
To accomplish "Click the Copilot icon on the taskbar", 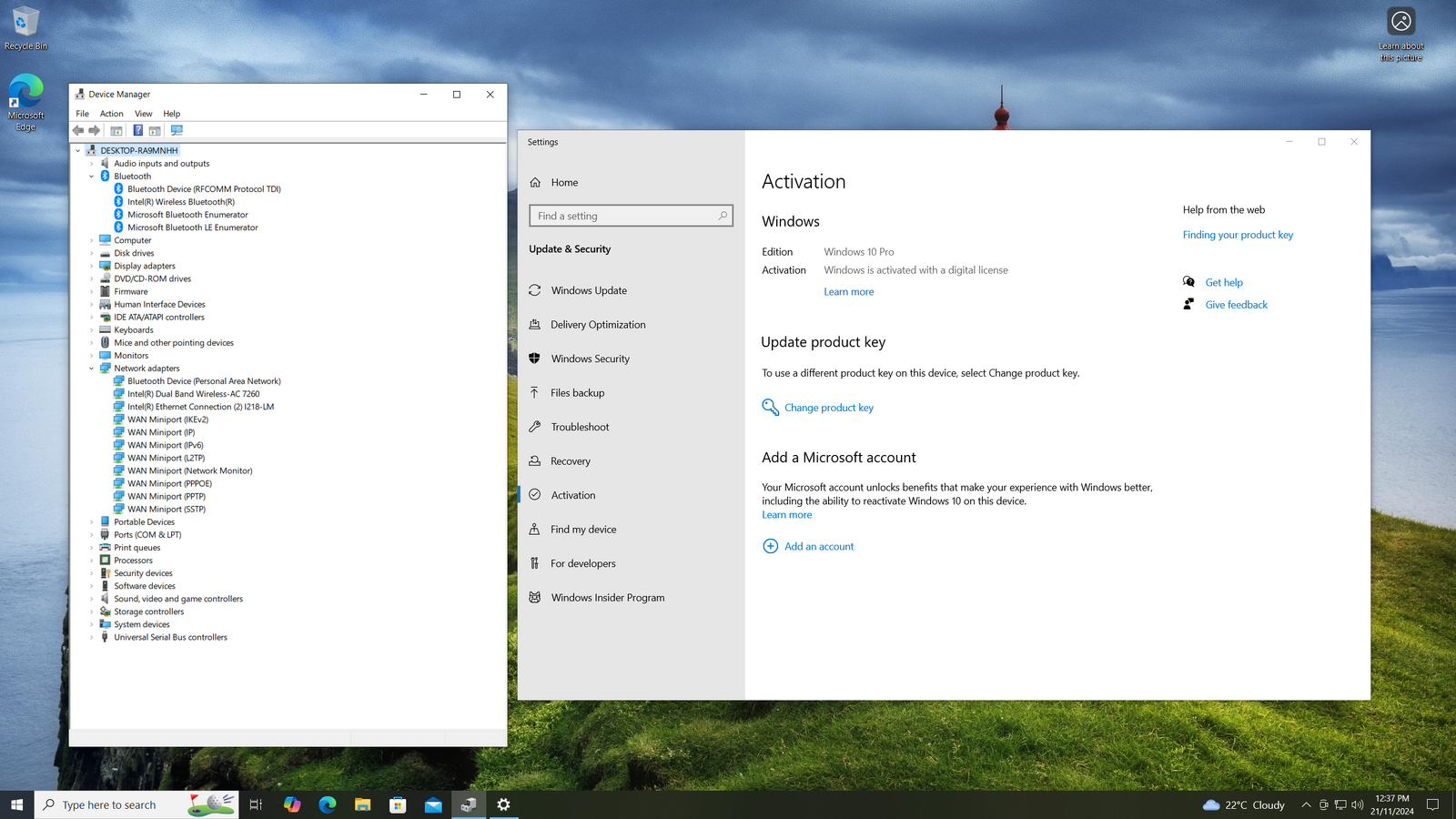I will point(292,804).
